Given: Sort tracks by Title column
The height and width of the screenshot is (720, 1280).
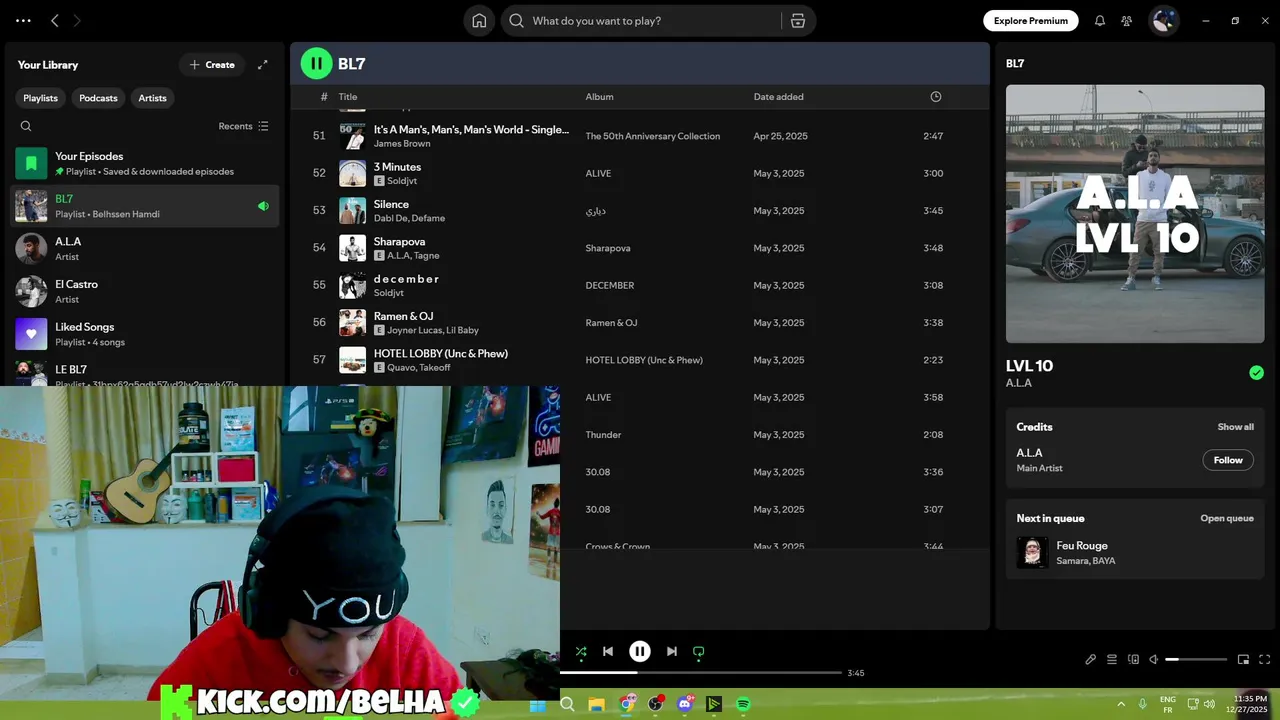Looking at the screenshot, I should pyautogui.click(x=348, y=97).
